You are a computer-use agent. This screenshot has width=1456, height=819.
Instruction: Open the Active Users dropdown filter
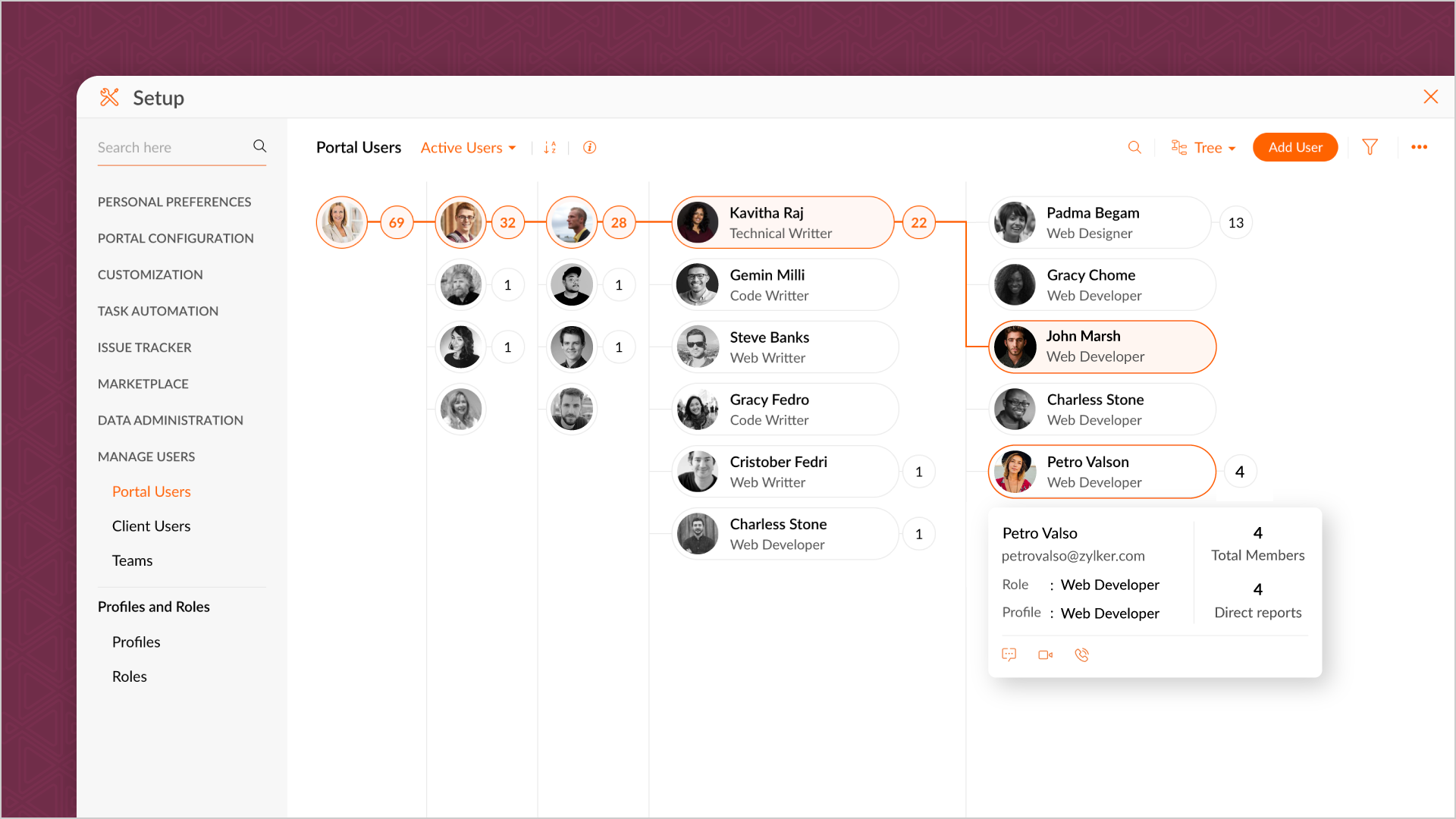point(467,147)
